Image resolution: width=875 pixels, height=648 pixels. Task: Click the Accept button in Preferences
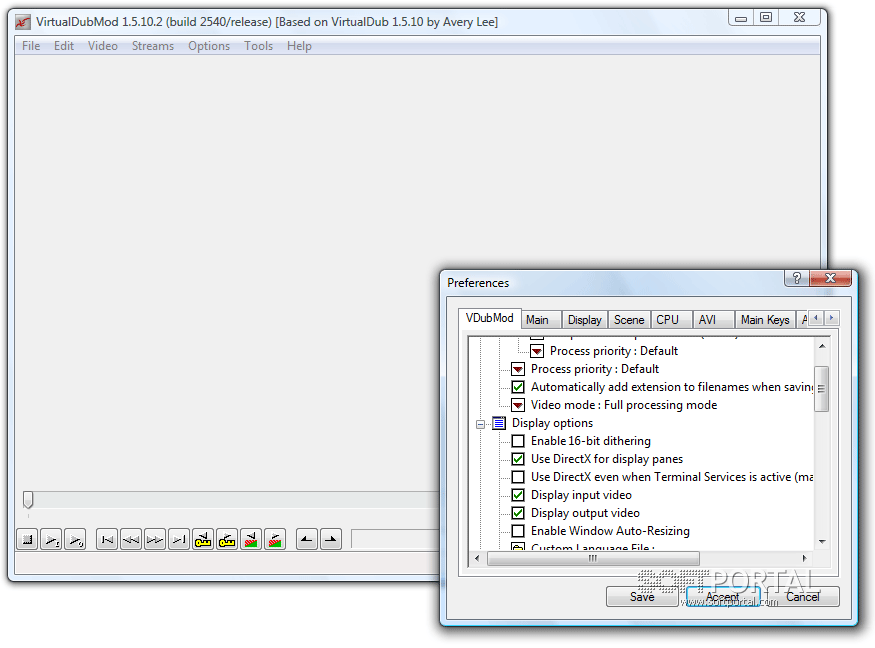723,597
